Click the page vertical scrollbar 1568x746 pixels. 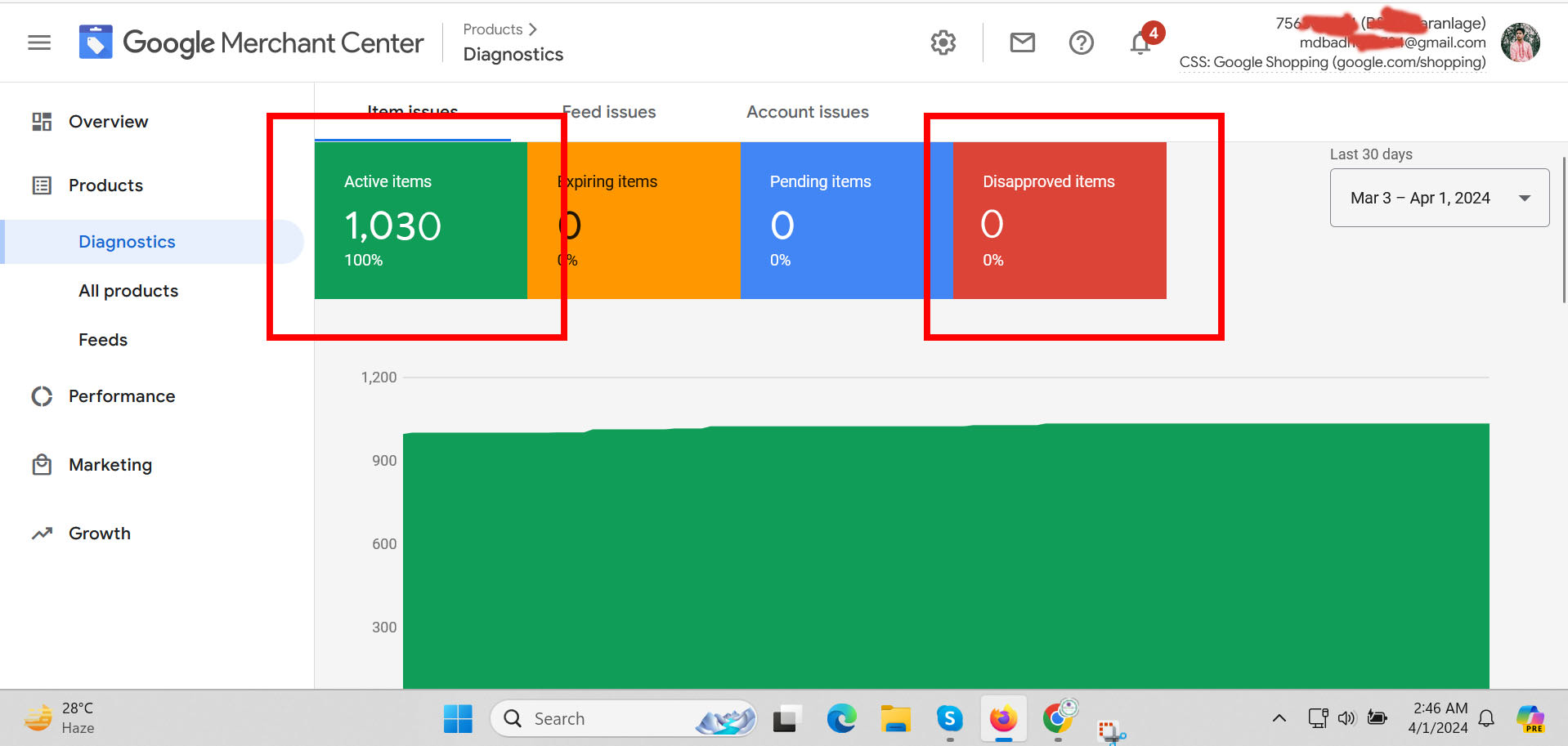tap(1564, 230)
